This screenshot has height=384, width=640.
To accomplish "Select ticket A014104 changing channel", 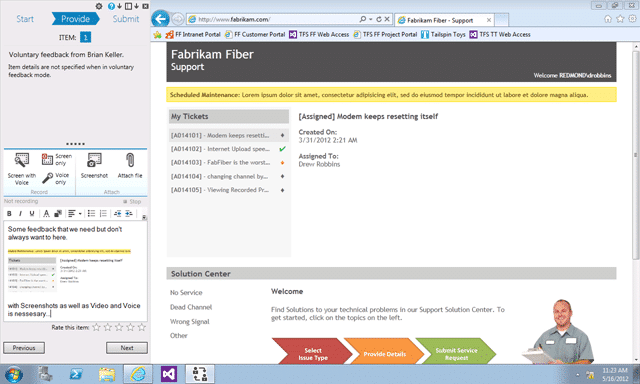I will (229, 176).
